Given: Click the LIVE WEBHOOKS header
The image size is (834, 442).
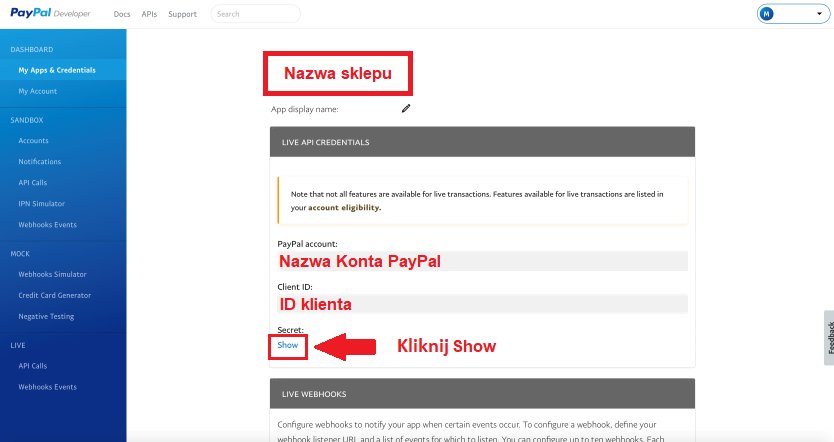Looking at the screenshot, I should [x=482, y=394].
